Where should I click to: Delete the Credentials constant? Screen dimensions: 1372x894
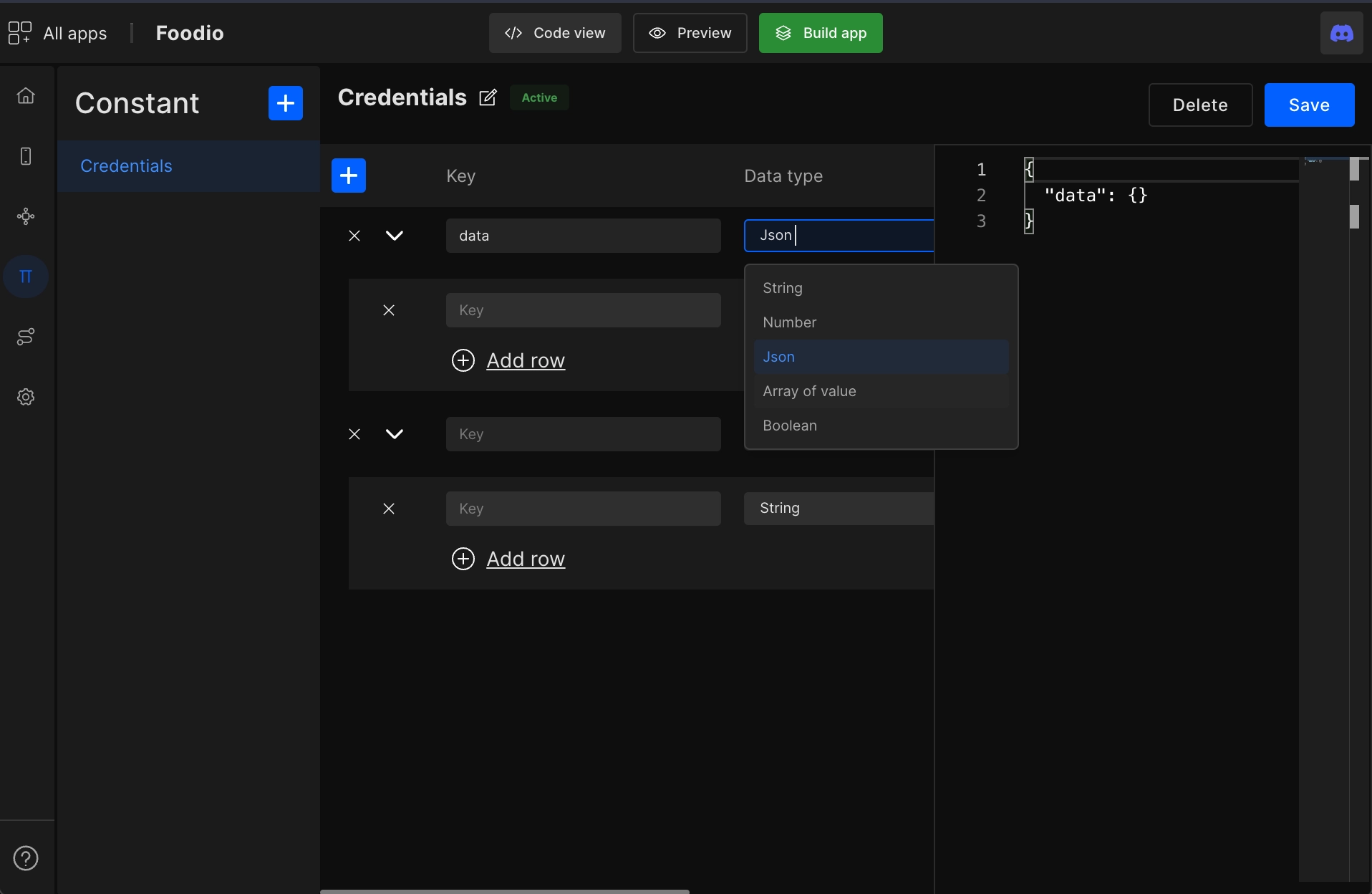(x=1200, y=105)
